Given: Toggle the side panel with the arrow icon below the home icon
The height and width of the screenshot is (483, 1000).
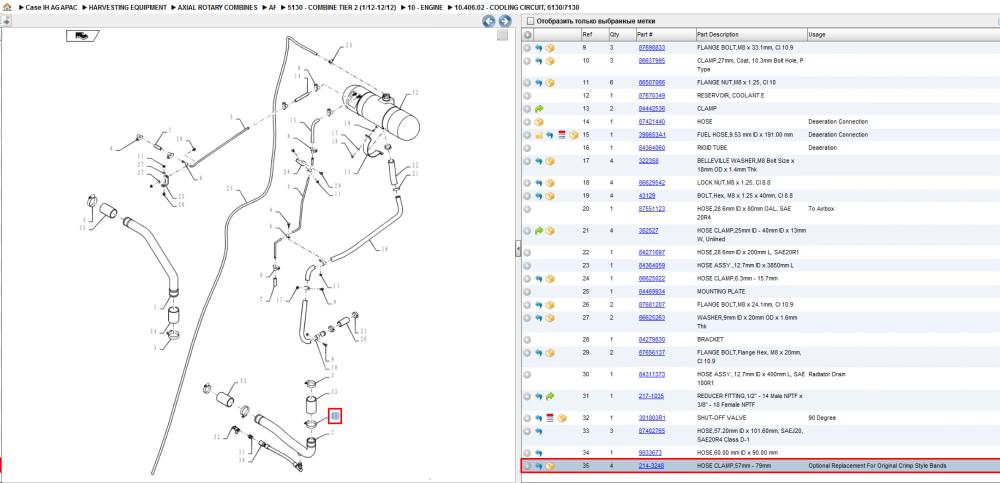Looking at the screenshot, I should (x=5, y=20).
